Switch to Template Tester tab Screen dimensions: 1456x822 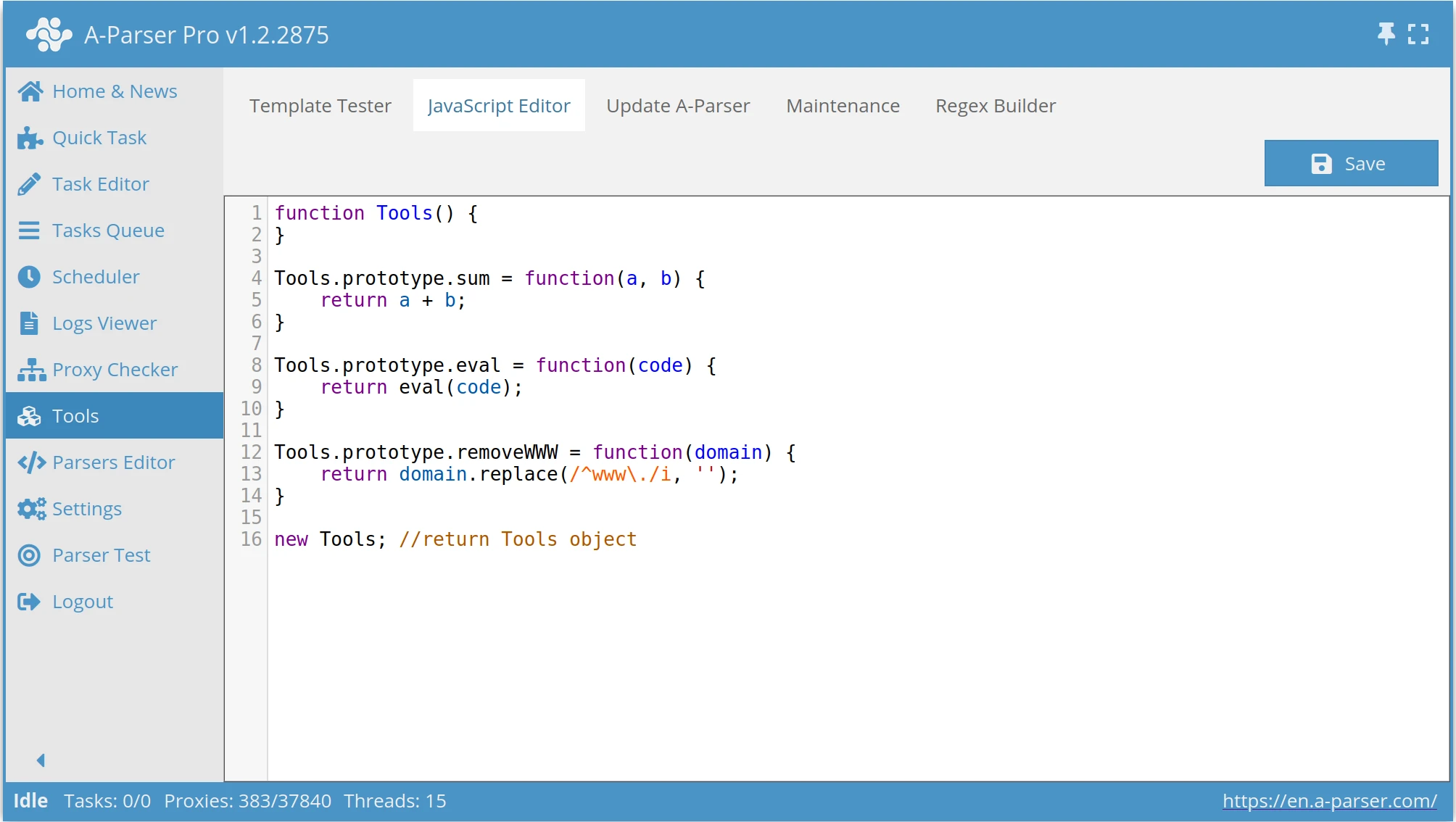320,106
